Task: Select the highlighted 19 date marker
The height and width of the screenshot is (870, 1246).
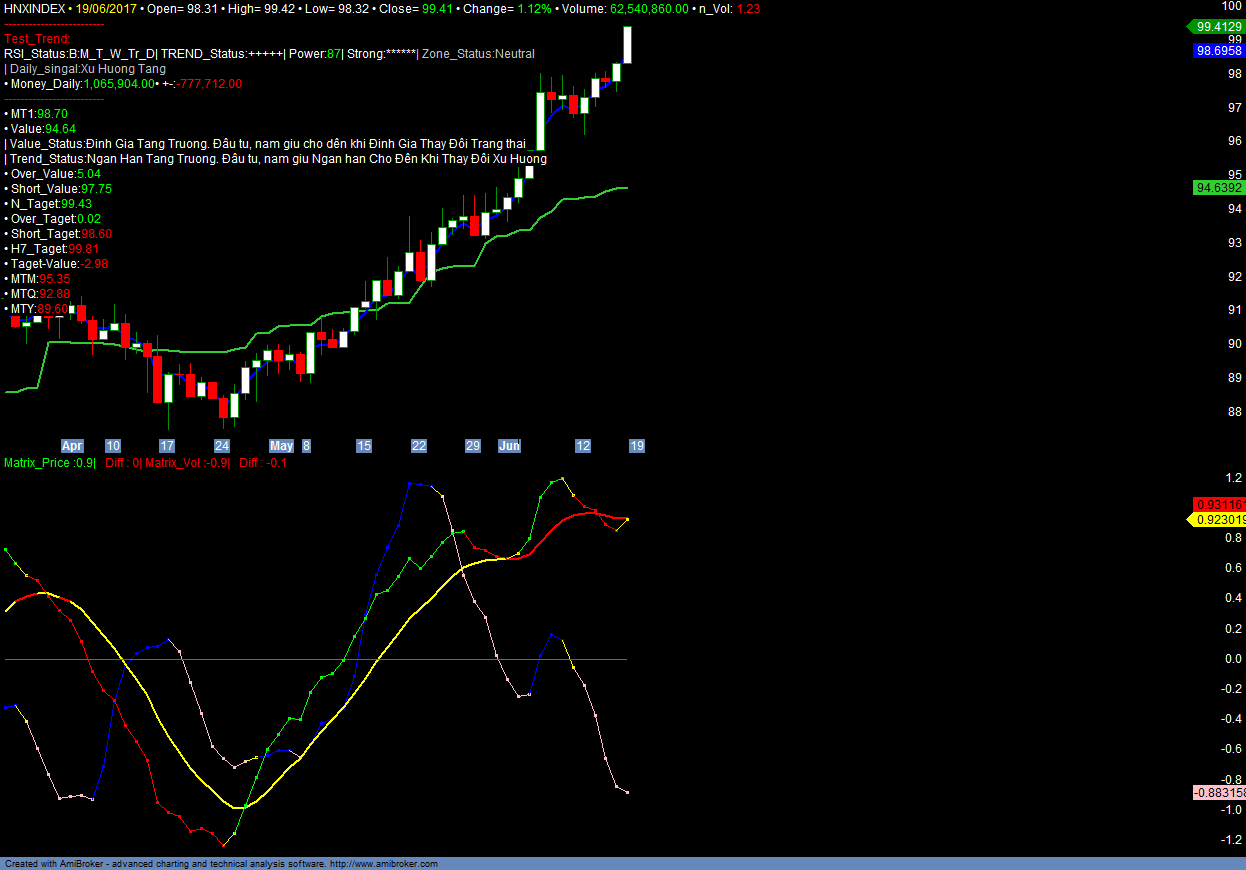Action: (636, 446)
